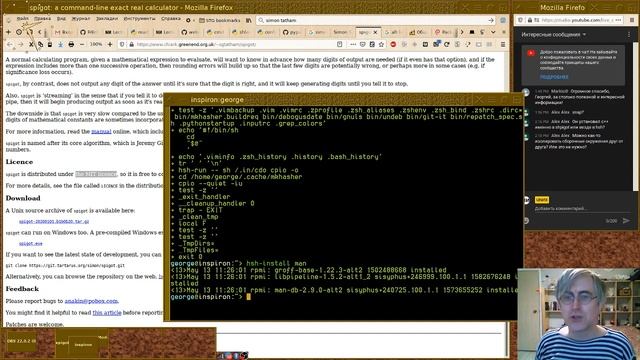Select the spigot taskbar window button
The width and height of the screenshot is (640, 360).
62,343
